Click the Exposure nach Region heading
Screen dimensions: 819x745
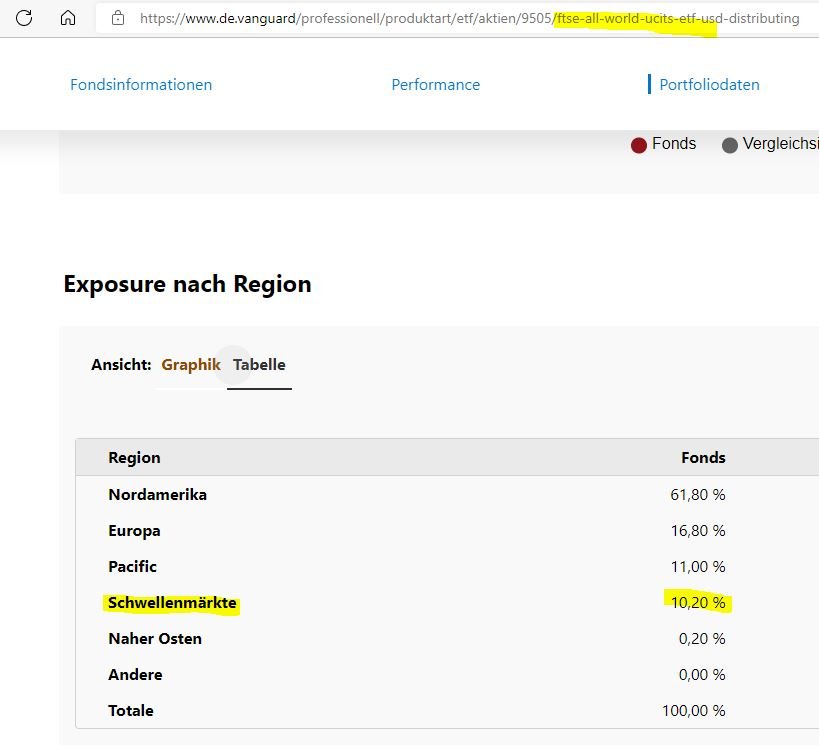point(187,284)
